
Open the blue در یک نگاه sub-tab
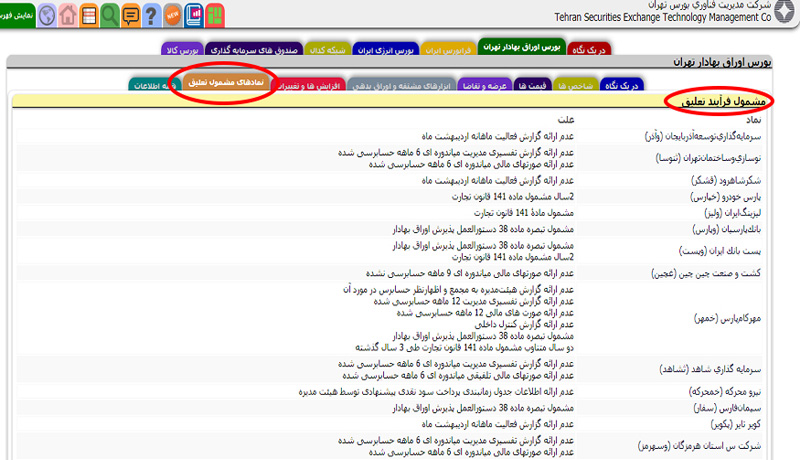pyautogui.click(x=621, y=85)
